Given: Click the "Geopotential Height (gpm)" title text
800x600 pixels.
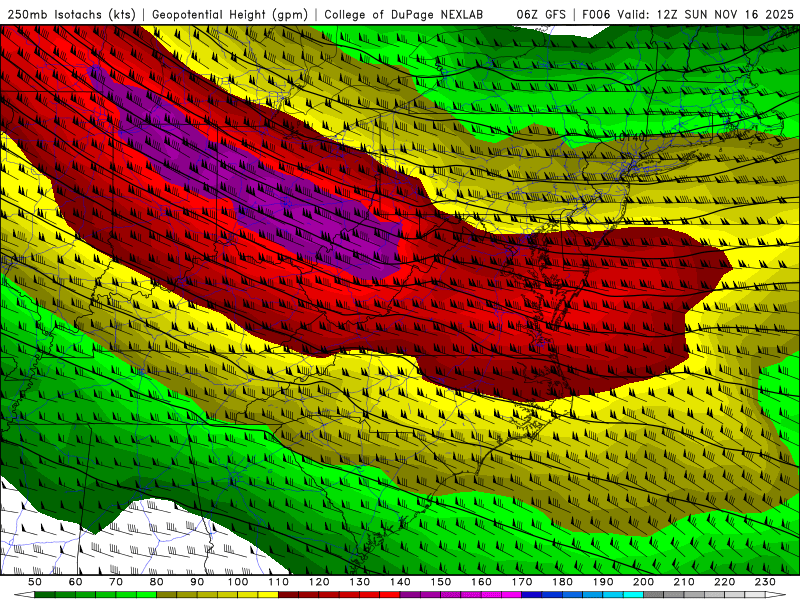Looking at the screenshot, I should click(x=230, y=15).
